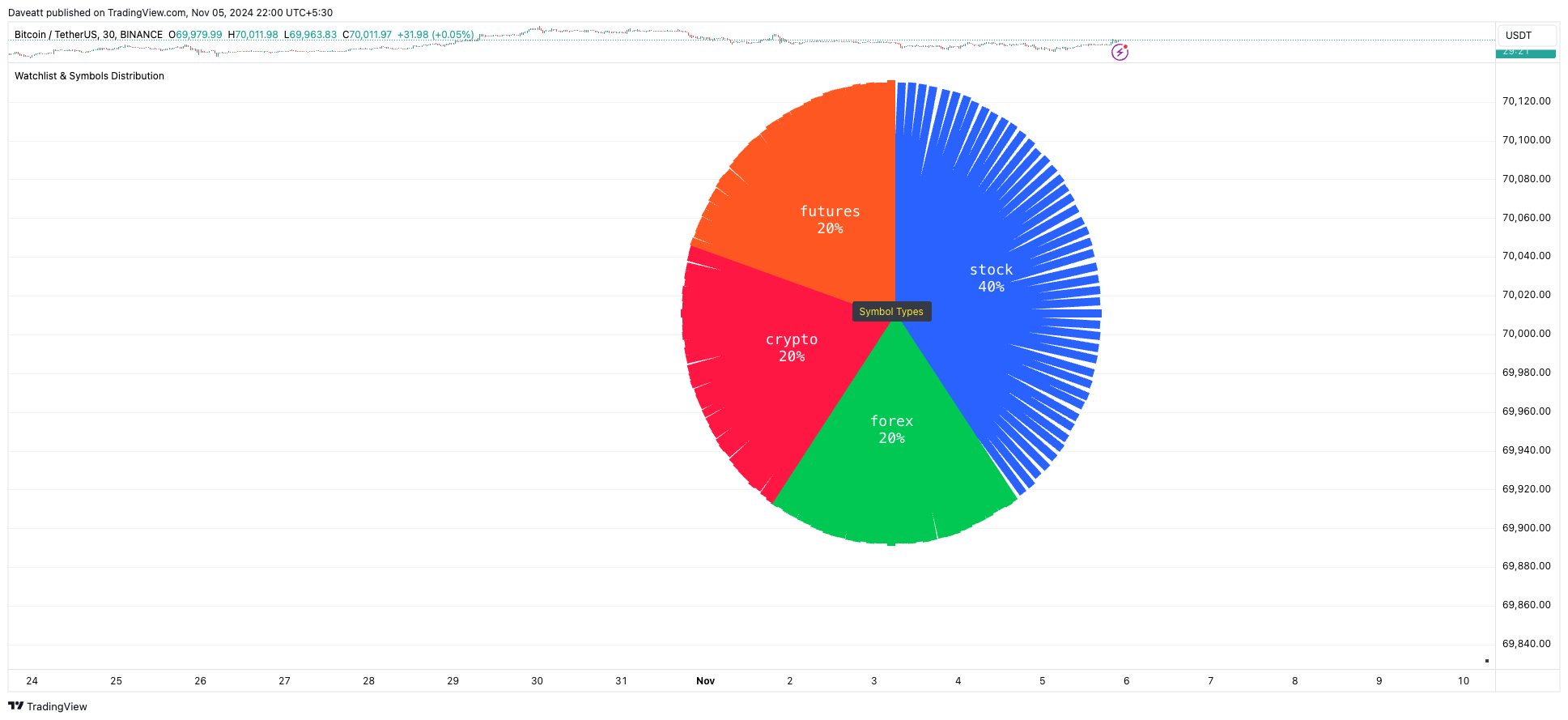Click the 69,880.00 price axis label
This screenshot has width=1568, height=720.
pos(1527,566)
